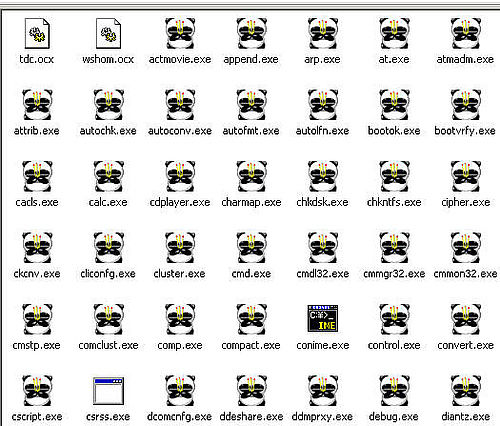Screen dimensions: 500x426
Task: Select the chkdsk.exe panda icon
Action: pos(323,176)
